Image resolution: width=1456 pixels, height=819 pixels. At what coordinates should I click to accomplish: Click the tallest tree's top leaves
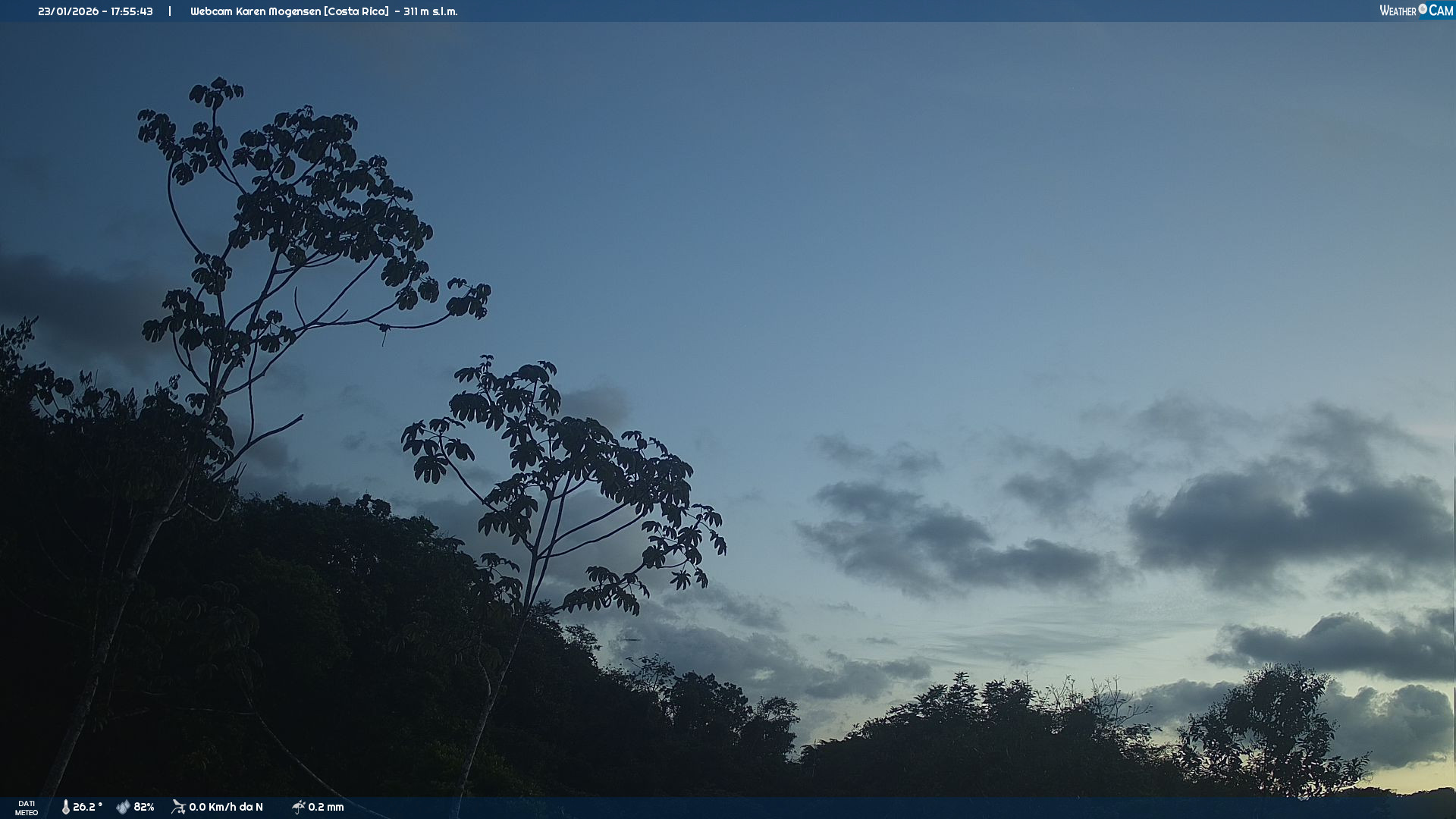click(216, 93)
